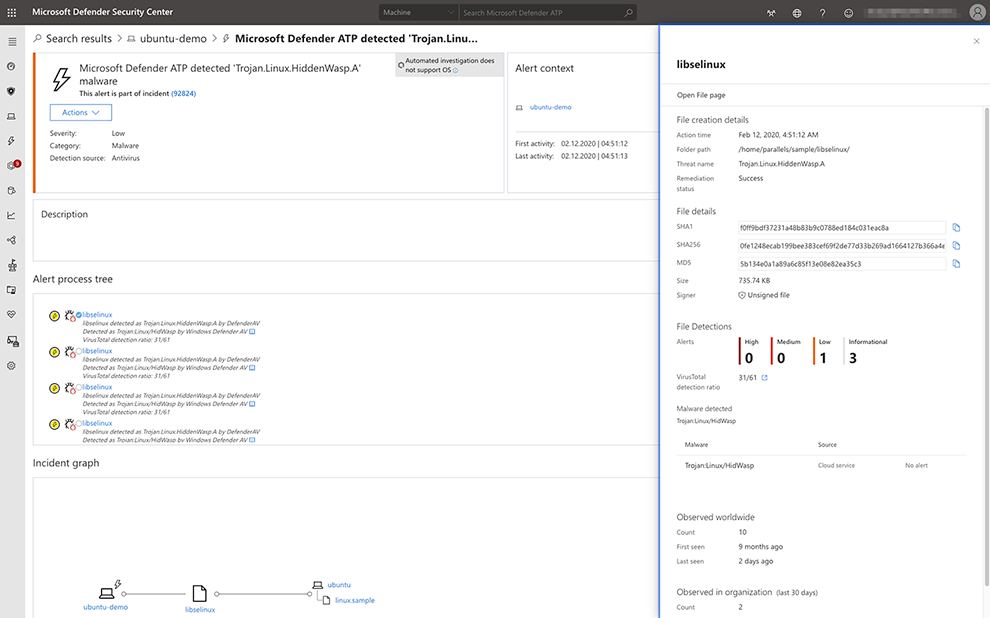
Task: Open the community icon in the top bar
Action: coord(770,12)
